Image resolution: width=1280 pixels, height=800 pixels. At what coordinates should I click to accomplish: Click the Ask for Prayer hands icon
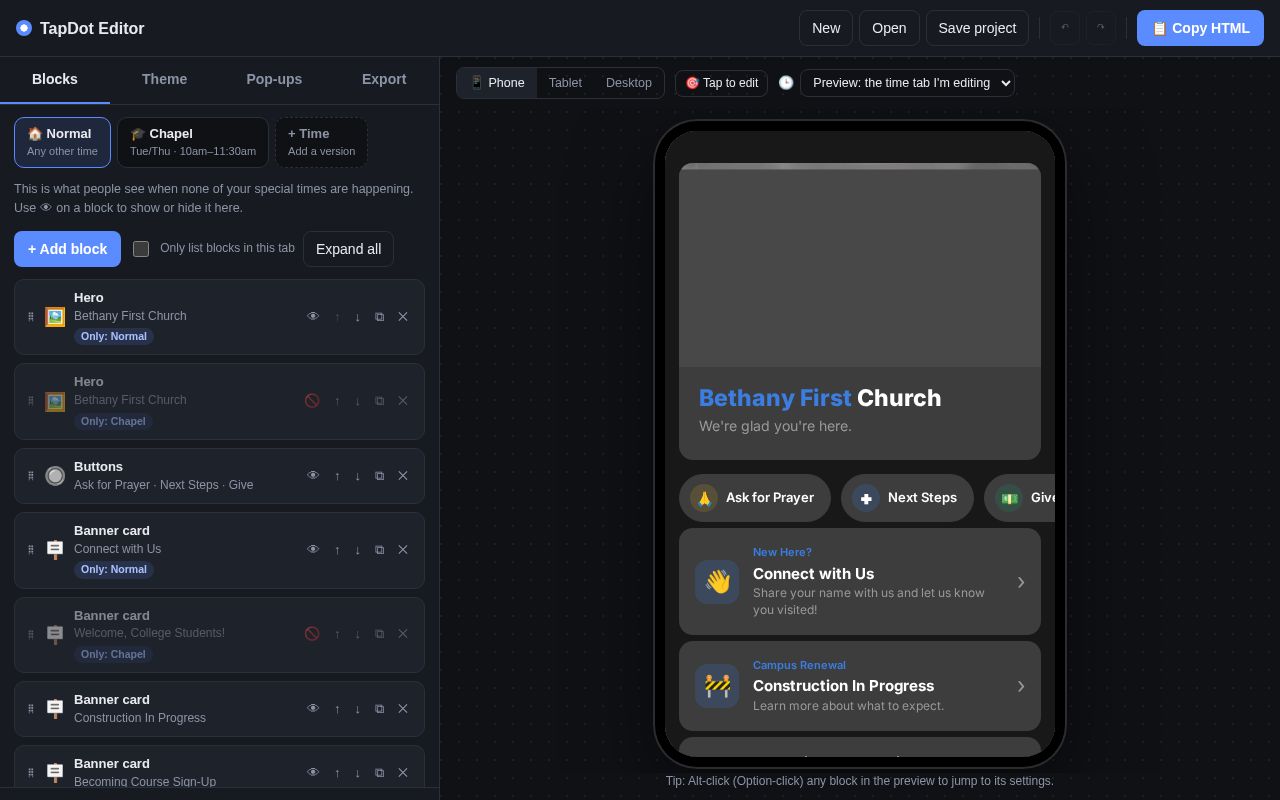704,498
